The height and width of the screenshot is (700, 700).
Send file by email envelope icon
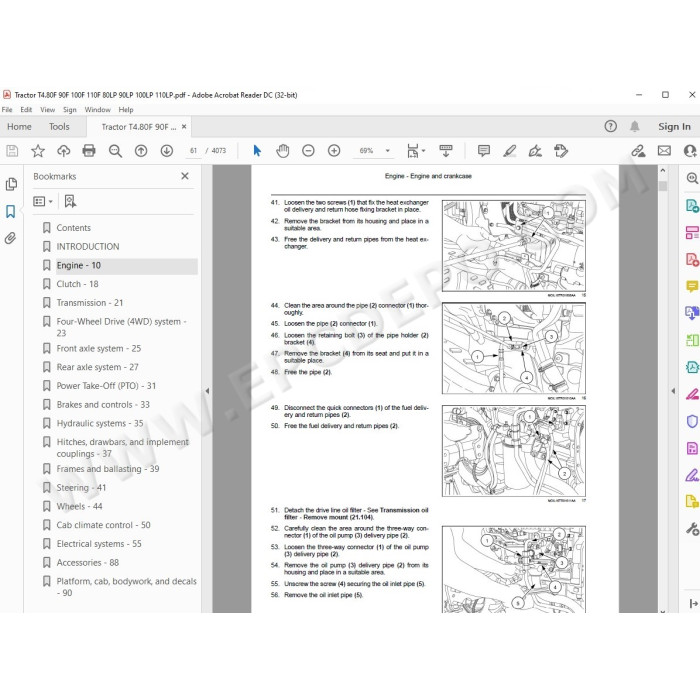pos(664,151)
